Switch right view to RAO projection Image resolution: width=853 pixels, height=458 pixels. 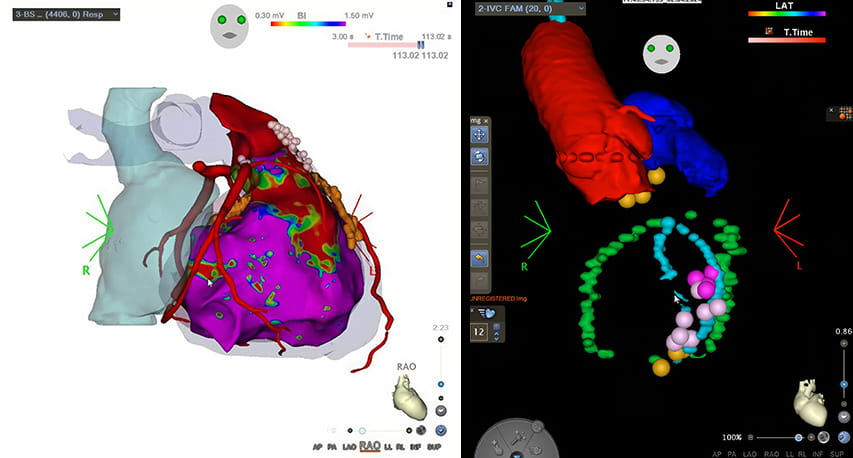coord(771,454)
